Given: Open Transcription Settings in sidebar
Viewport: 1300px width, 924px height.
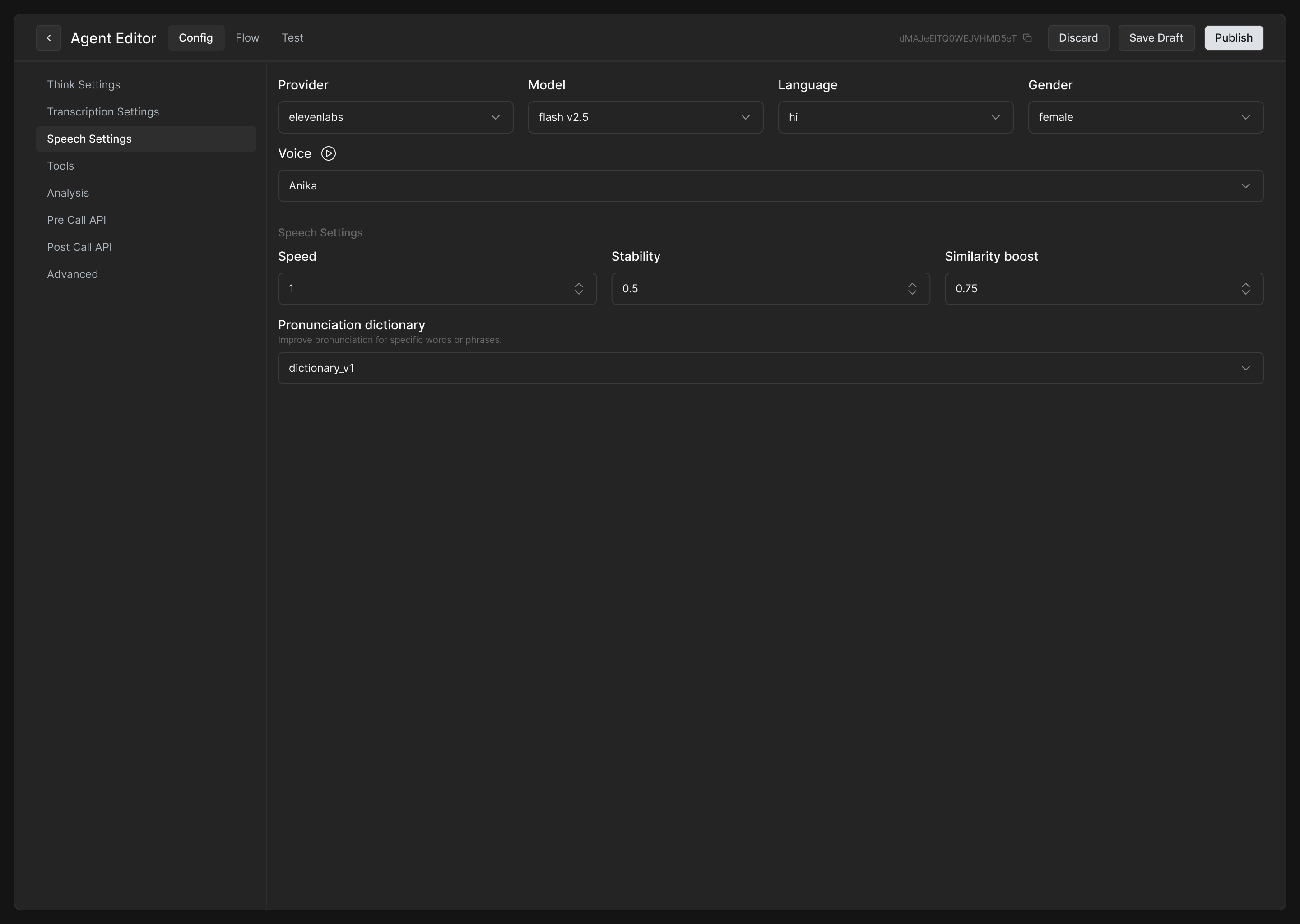Looking at the screenshot, I should [103, 111].
